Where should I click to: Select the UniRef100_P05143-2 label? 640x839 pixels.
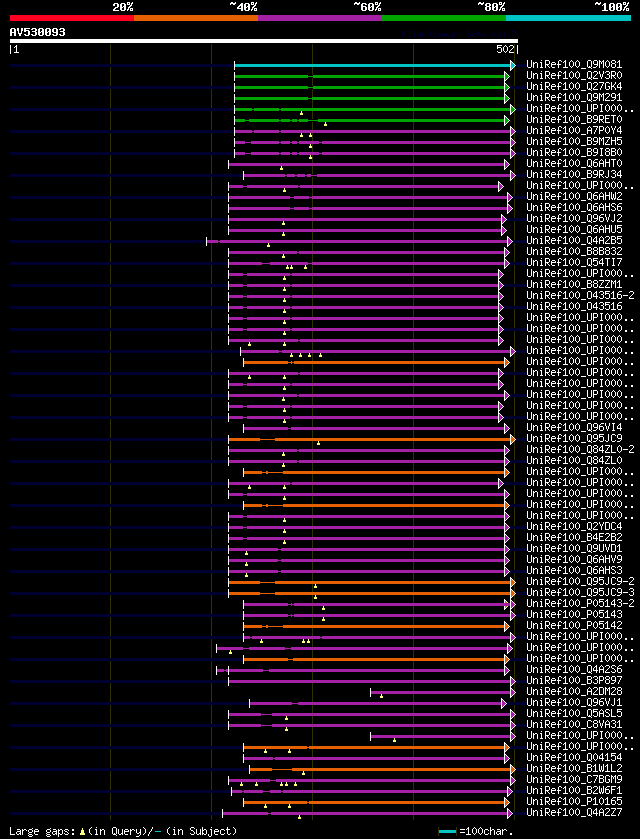(x=580, y=603)
